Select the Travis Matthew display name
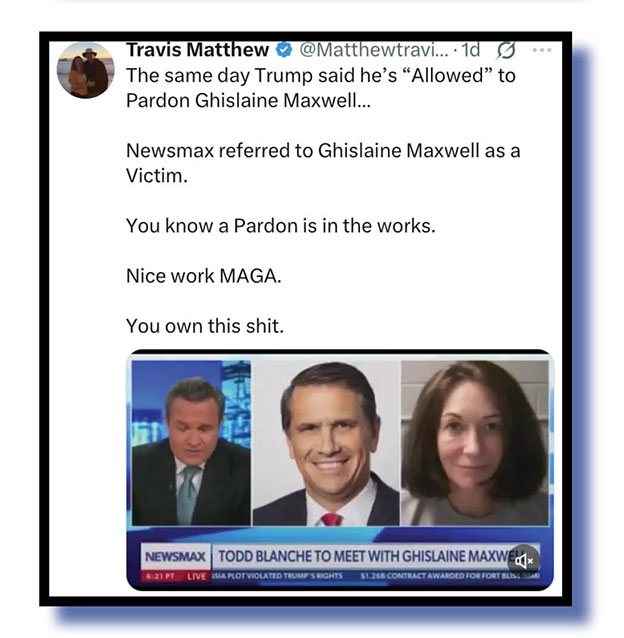Screen dimensions: 624x638 click(197, 50)
